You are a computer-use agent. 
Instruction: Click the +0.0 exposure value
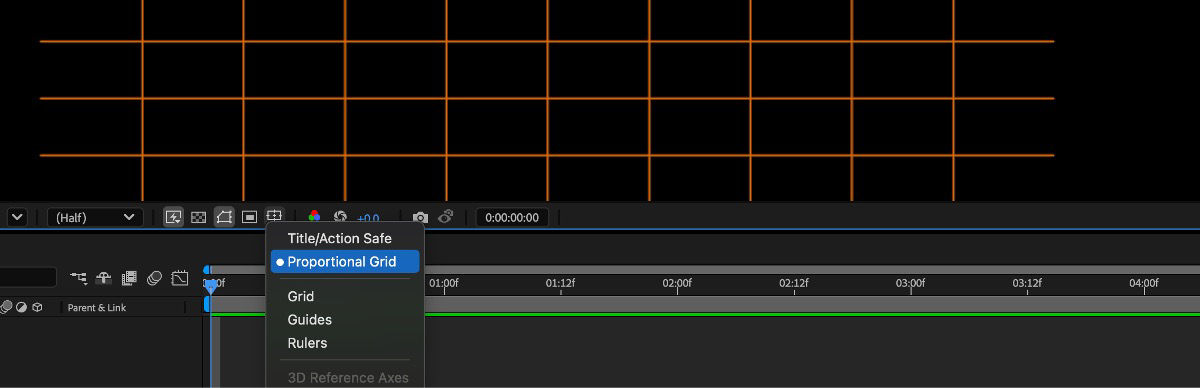(368, 218)
